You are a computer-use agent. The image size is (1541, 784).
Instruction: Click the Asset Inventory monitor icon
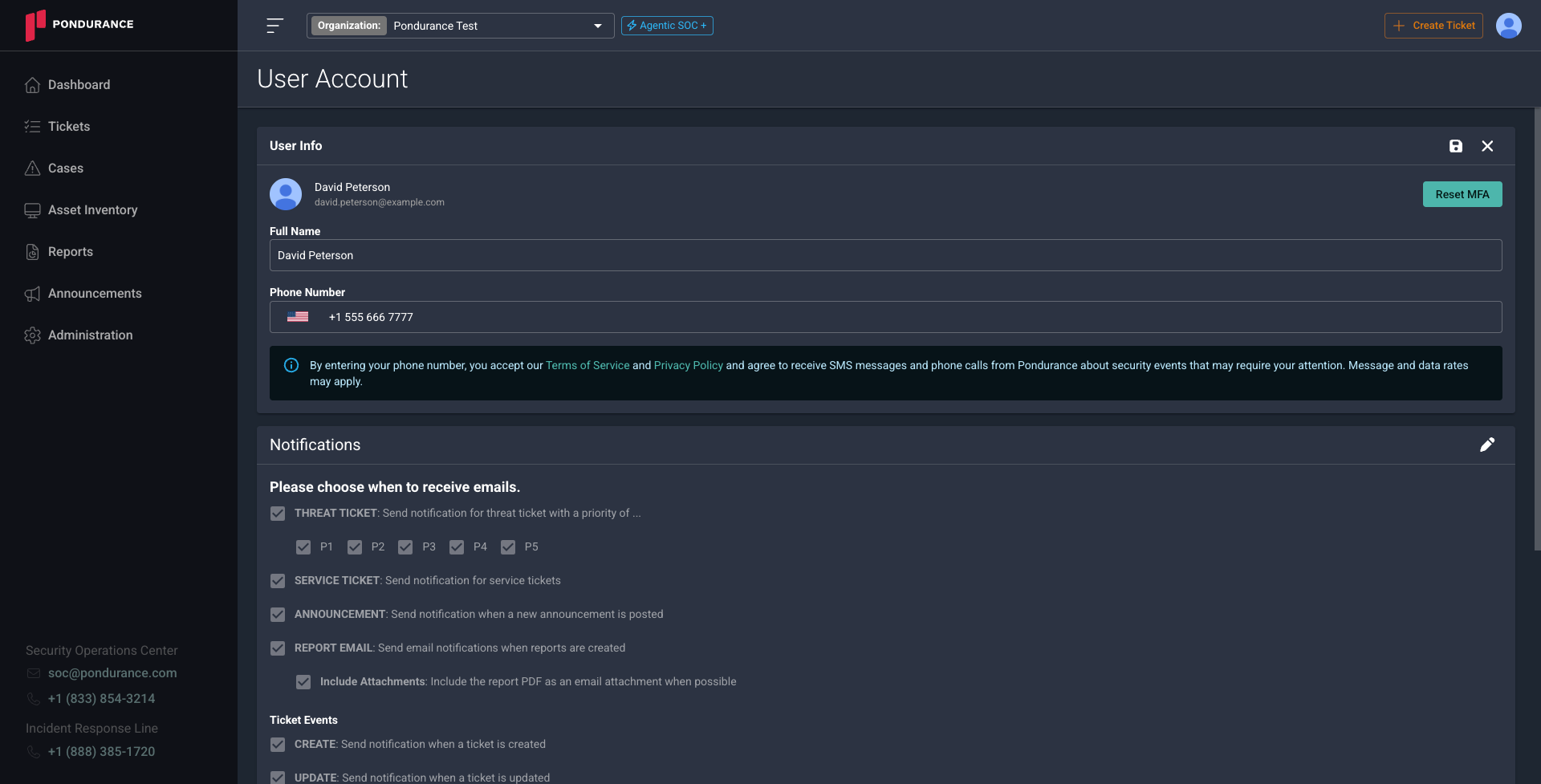(x=32, y=210)
